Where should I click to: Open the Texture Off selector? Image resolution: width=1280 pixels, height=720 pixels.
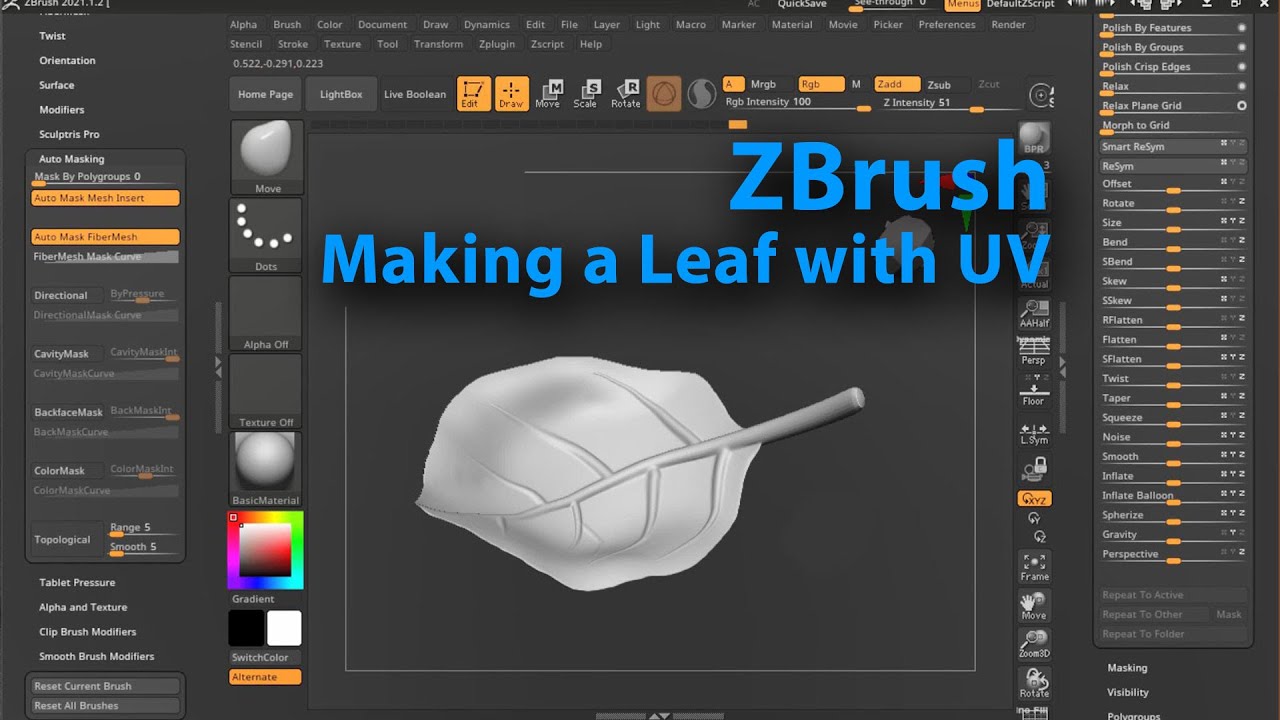click(266, 392)
